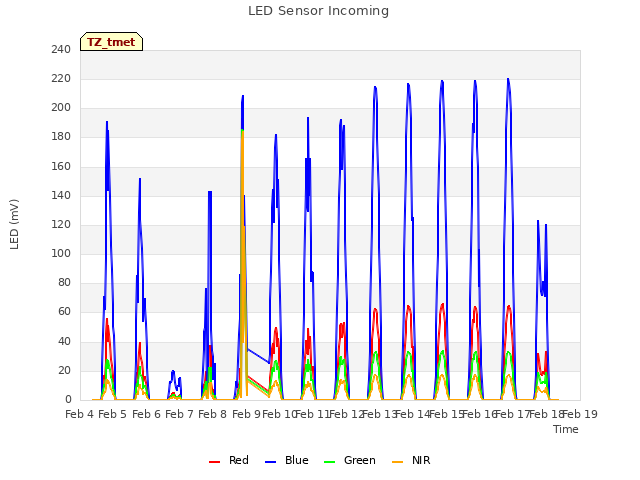The height and width of the screenshot is (480, 640).
Task: Click the Feb 19 x-axis tick label
Action: 580,414
